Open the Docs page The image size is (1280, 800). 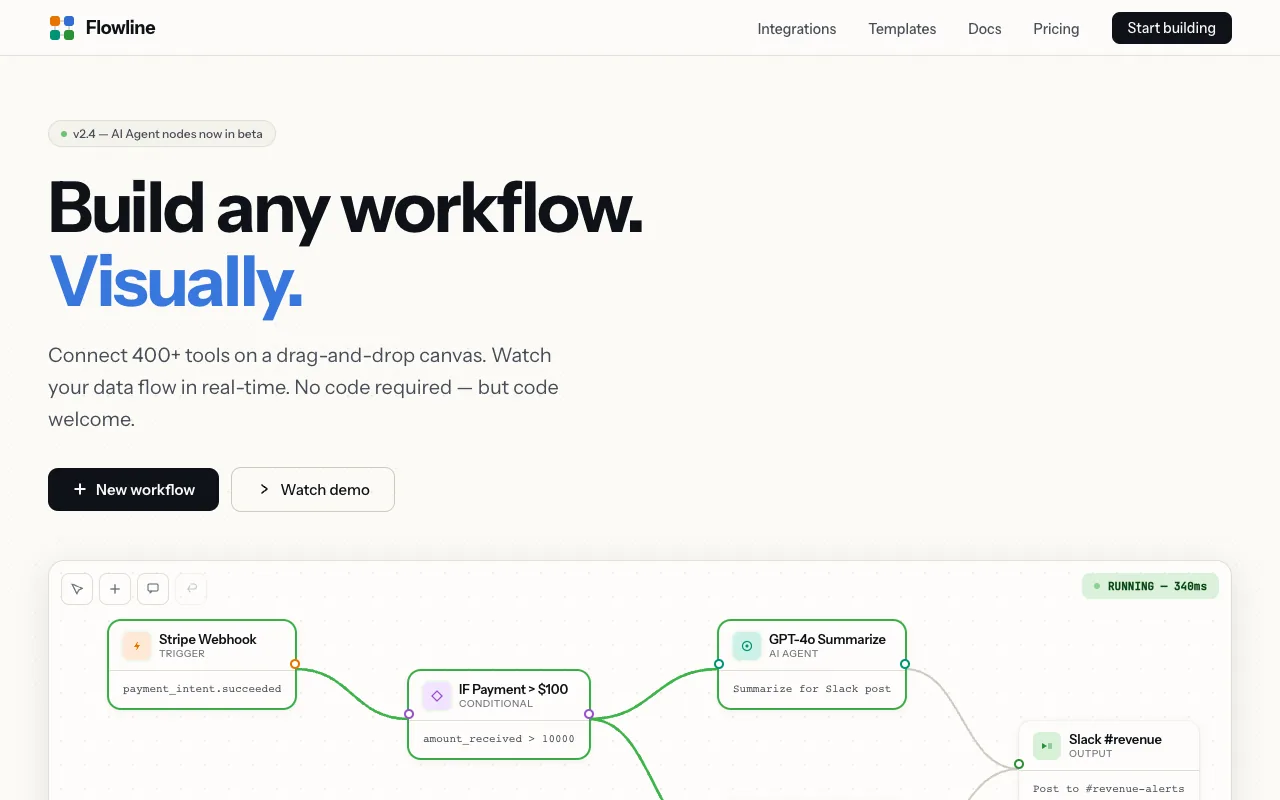(984, 28)
